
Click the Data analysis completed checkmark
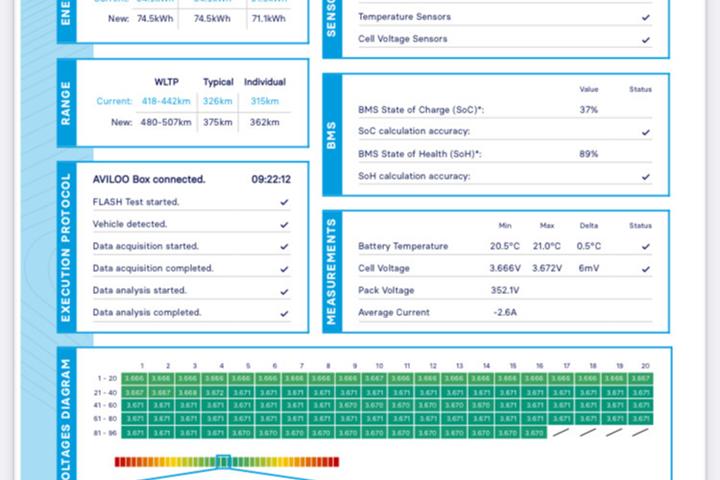284,314
